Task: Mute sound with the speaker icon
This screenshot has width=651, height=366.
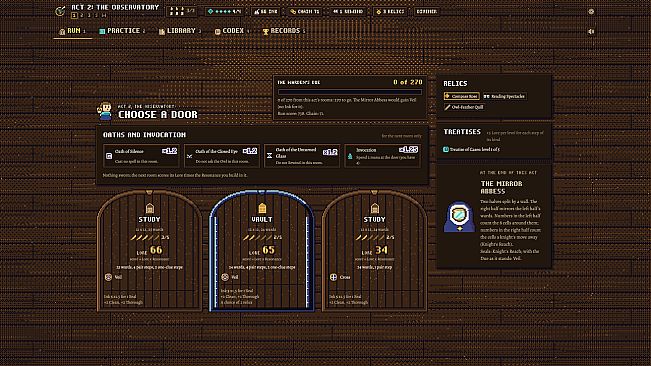Action: point(591,31)
